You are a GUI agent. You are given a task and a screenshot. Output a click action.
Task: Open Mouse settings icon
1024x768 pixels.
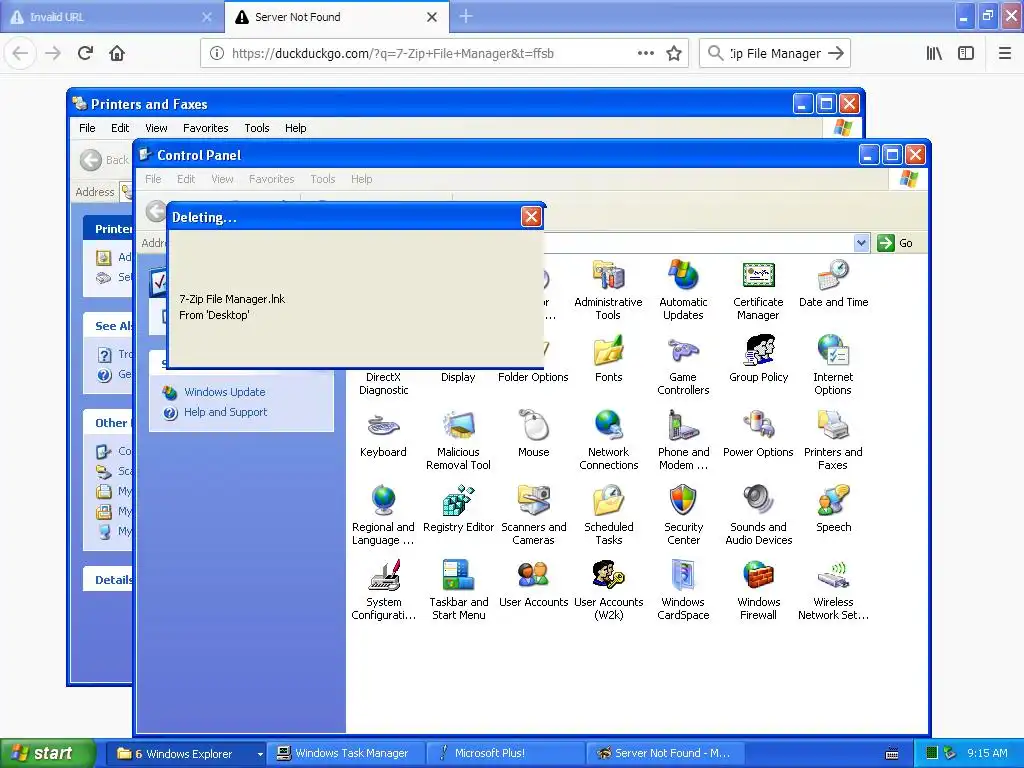tap(533, 434)
